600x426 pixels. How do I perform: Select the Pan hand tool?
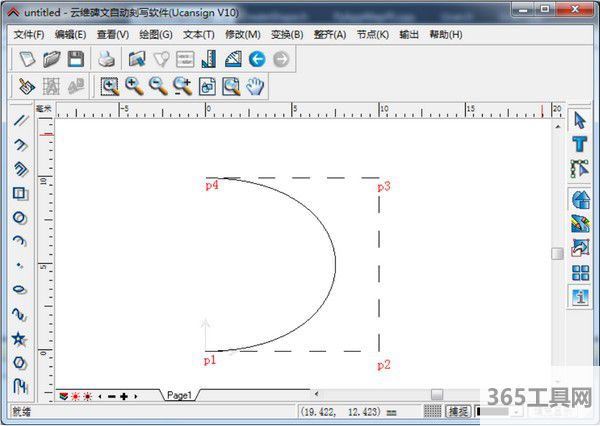tap(255, 87)
